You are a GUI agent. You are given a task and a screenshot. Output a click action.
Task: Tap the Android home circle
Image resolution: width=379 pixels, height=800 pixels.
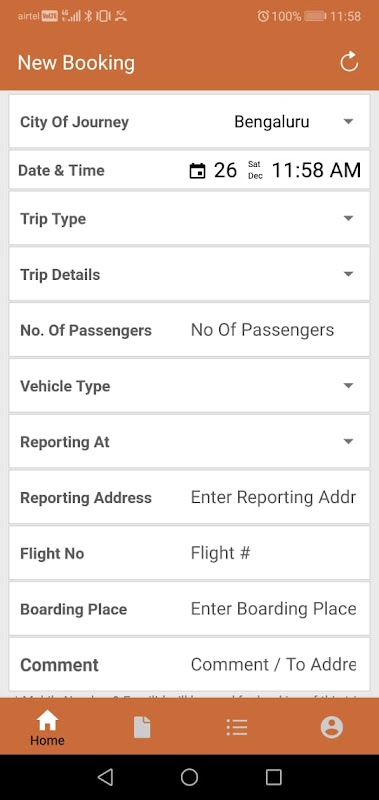click(189, 777)
